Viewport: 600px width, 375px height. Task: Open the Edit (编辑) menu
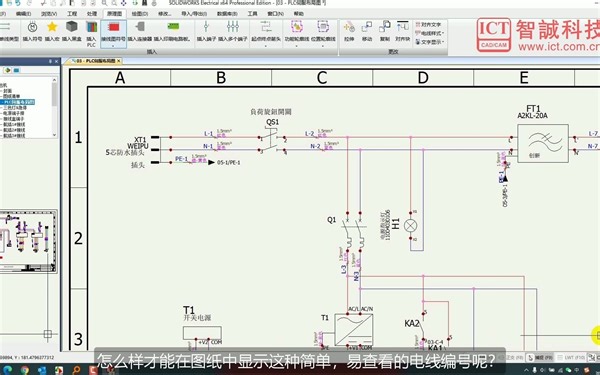23,13
